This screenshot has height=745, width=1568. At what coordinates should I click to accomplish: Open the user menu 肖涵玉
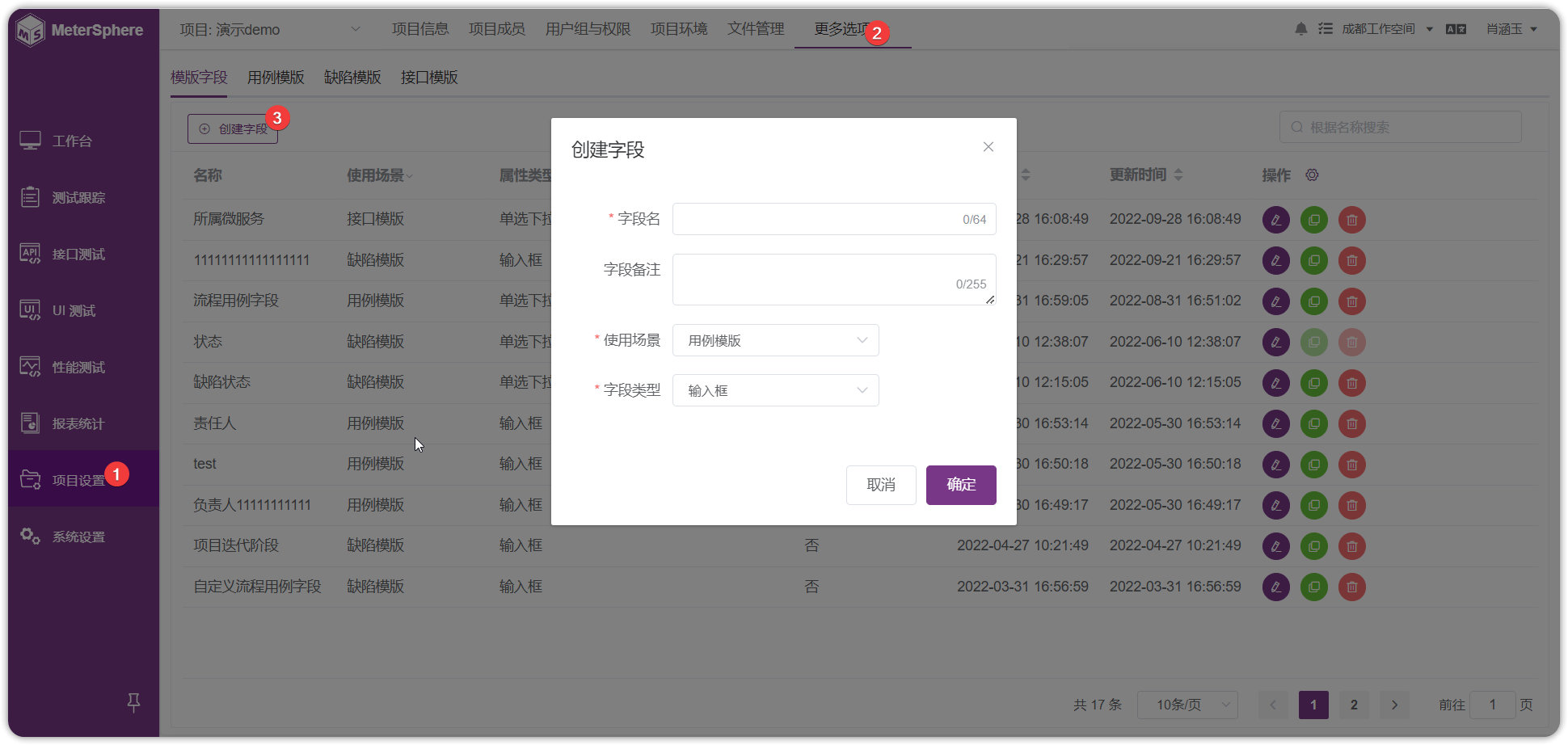[1511, 29]
